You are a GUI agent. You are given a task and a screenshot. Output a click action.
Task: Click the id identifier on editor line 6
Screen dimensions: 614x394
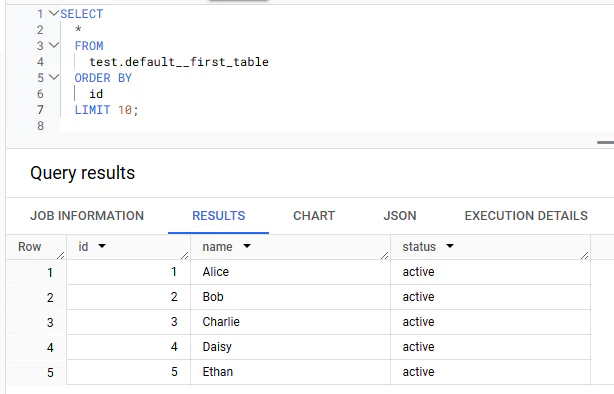[x=96, y=94]
